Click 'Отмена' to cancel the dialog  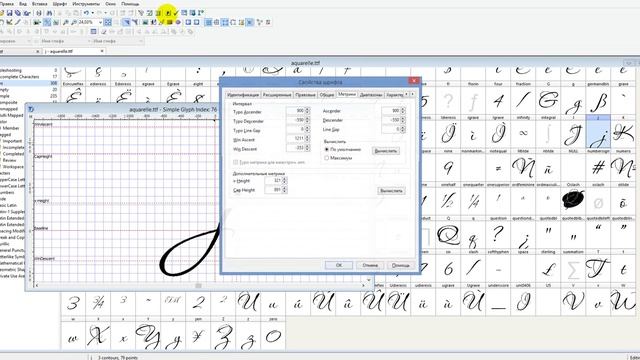tap(370, 265)
